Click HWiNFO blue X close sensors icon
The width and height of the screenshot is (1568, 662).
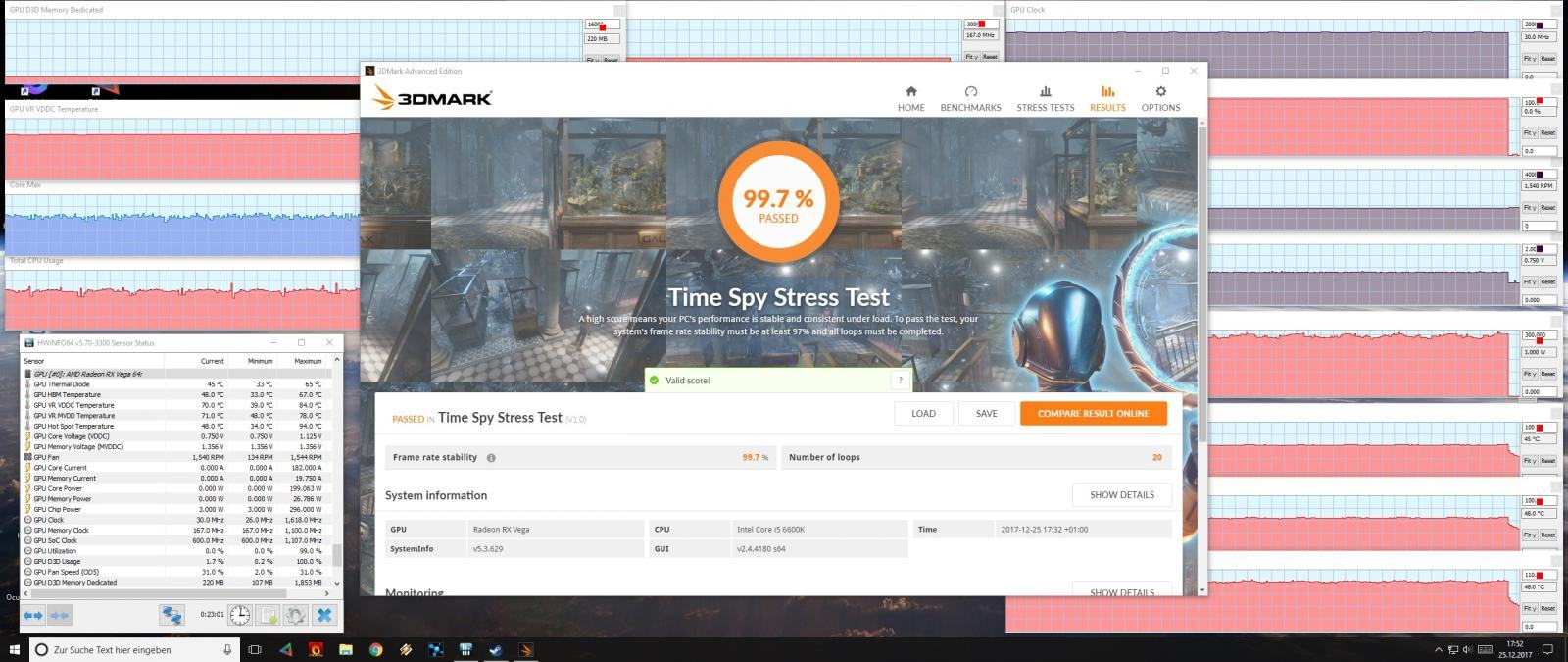324,615
